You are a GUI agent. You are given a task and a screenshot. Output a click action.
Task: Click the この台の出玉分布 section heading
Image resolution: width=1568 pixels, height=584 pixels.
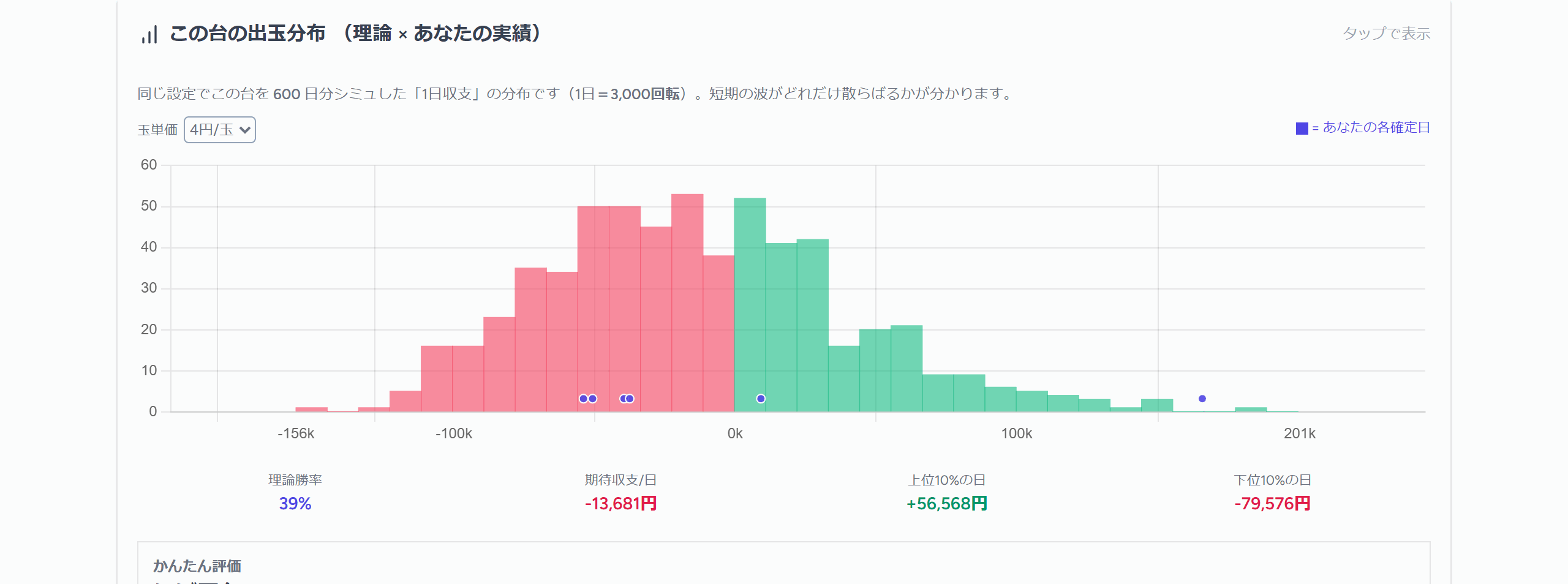tap(356, 33)
